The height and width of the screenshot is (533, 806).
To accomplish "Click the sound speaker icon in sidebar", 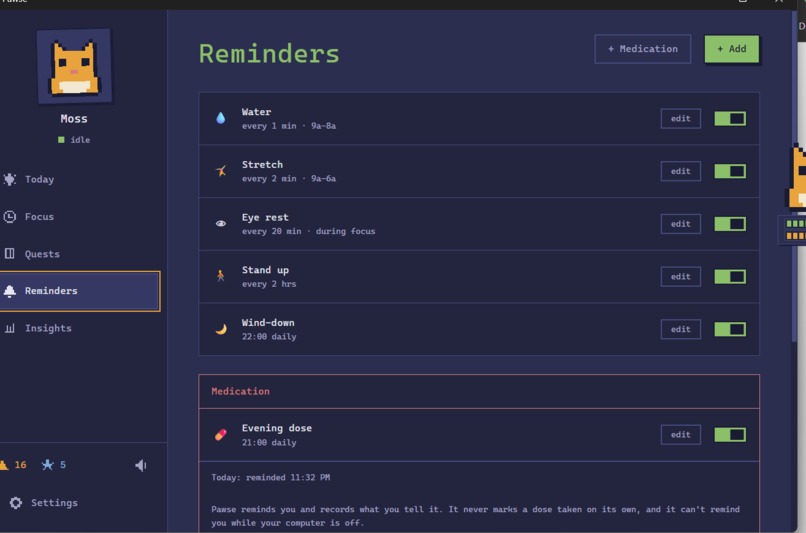I will pyautogui.click(x=141, y=465).
